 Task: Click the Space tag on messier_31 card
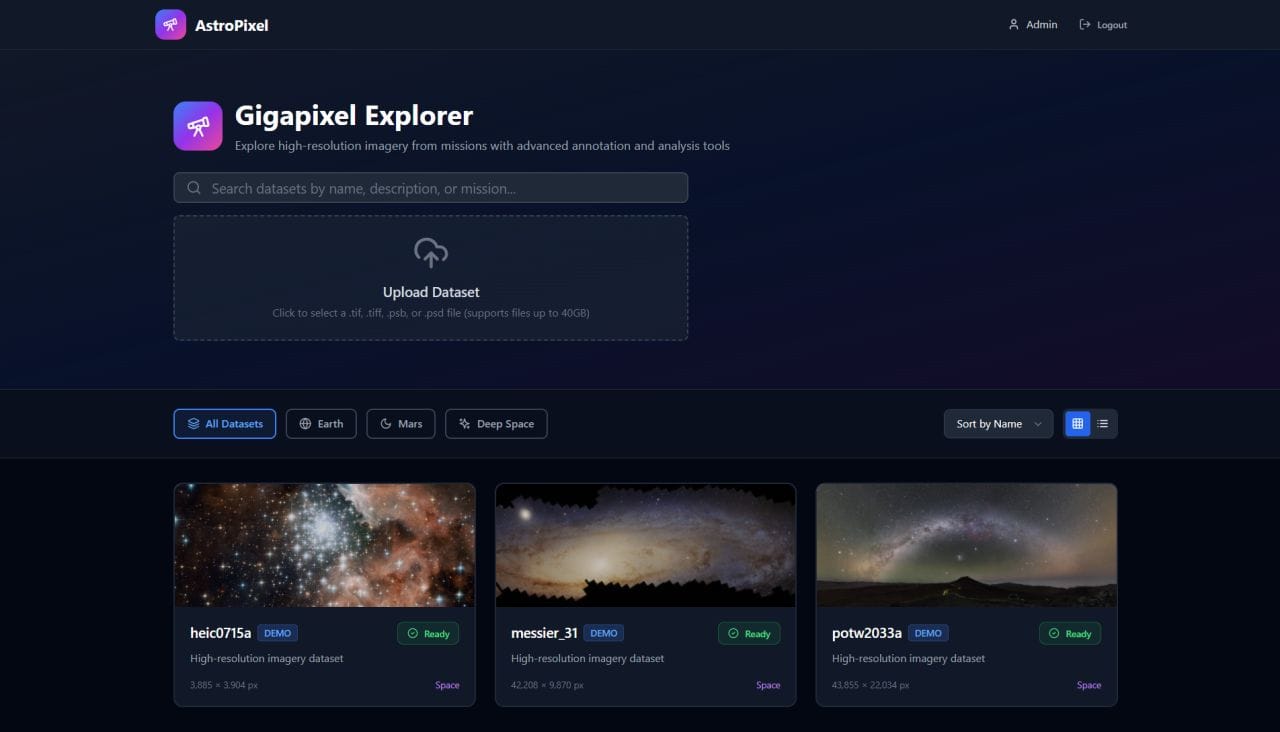[768, 685]
